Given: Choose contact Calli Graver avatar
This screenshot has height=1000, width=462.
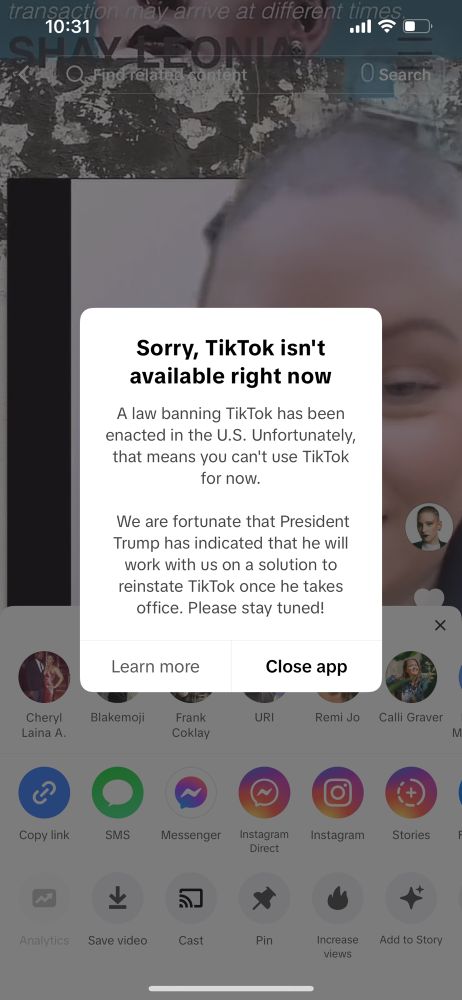Looking at the screenshot, I should click(411, 677).
